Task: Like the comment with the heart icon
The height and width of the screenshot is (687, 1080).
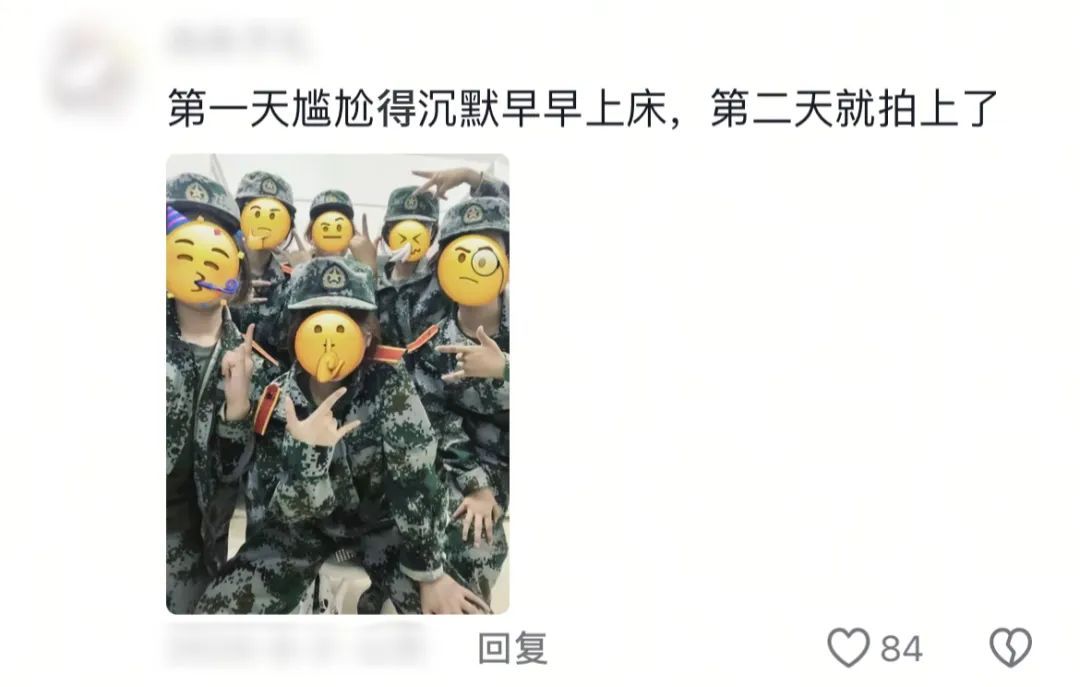Action: click(848, 648)
